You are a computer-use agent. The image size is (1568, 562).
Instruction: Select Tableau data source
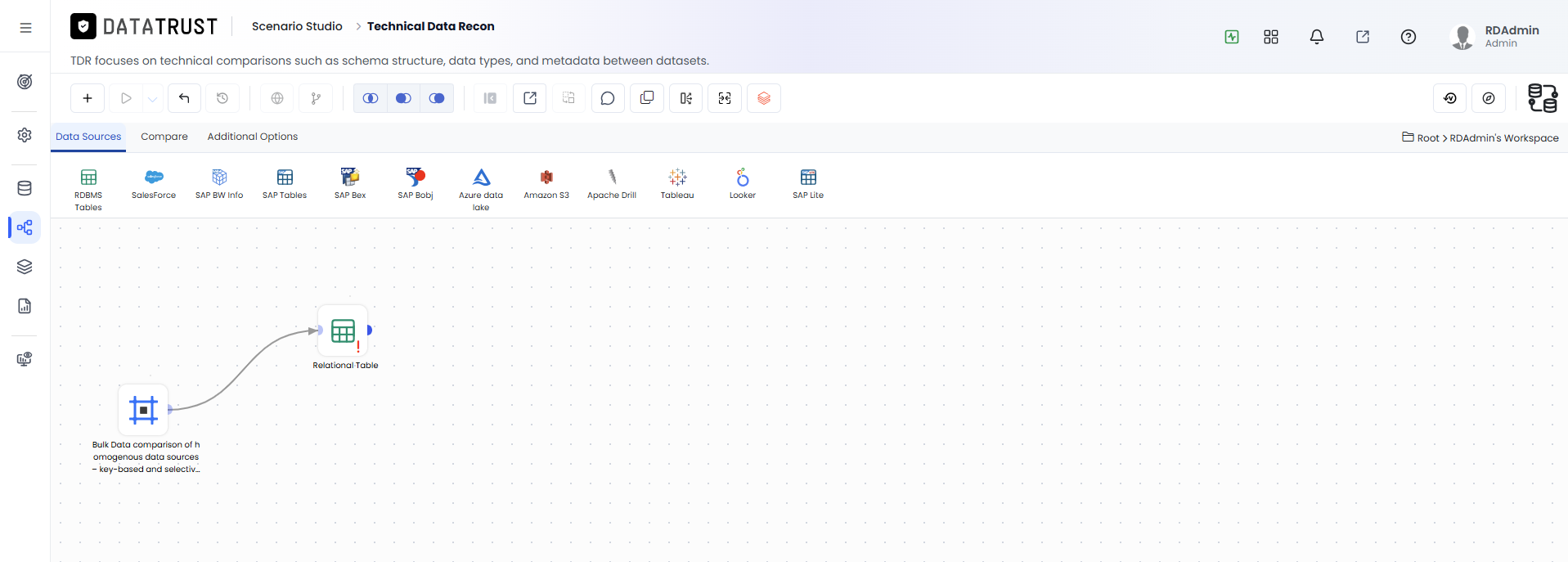677,184
